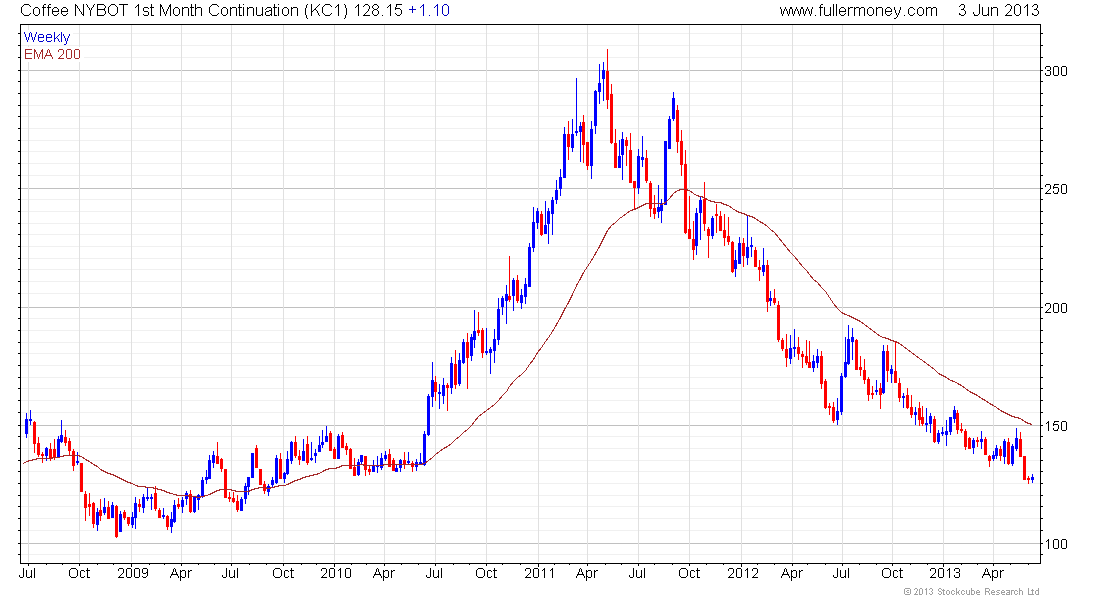This screenshot has height=600, width=1100.
Task: Click the 2011 year label on the time axis
Action: [x=539, y=573]
